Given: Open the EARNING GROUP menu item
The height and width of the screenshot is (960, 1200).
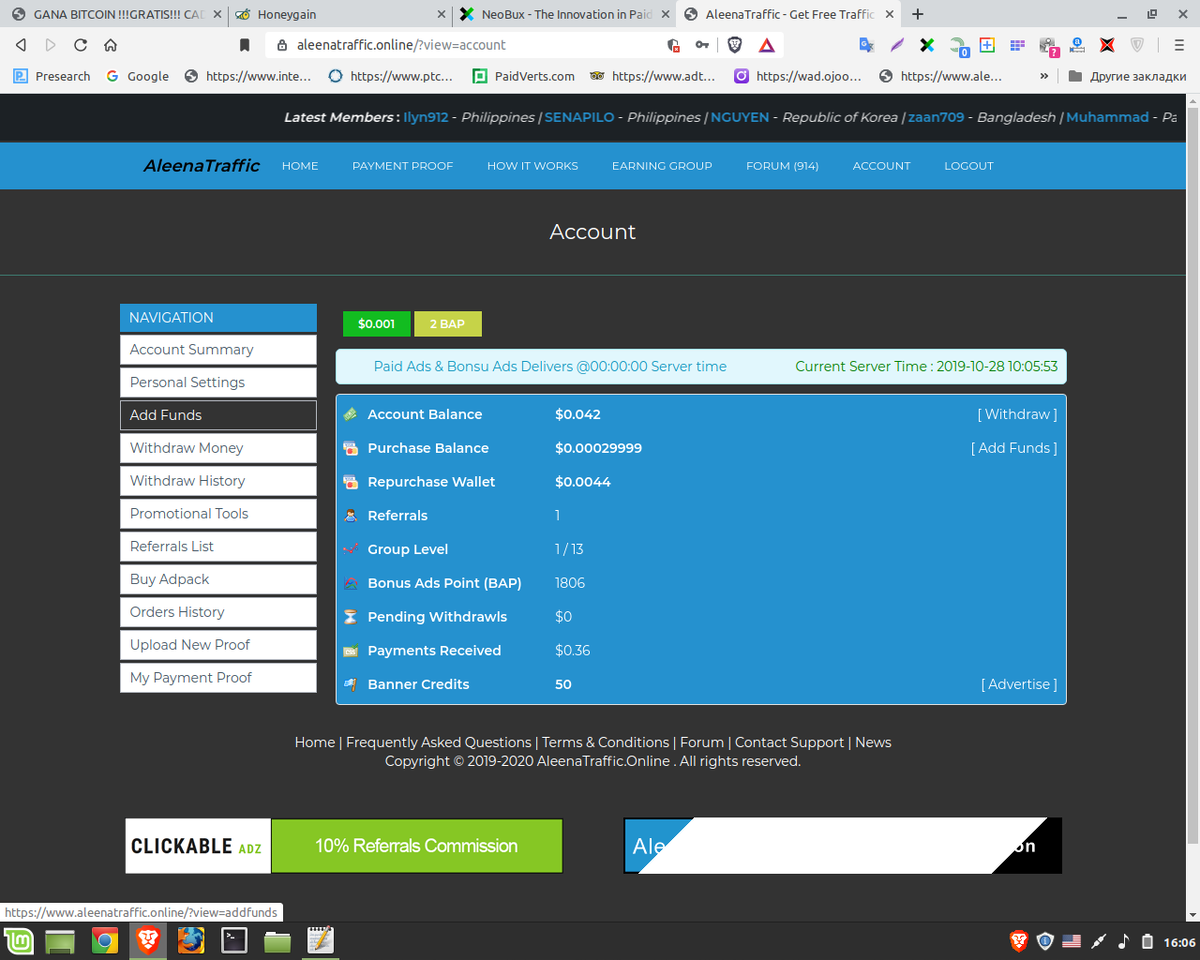Looking at the screenshot, I should (x=662, y=166).
